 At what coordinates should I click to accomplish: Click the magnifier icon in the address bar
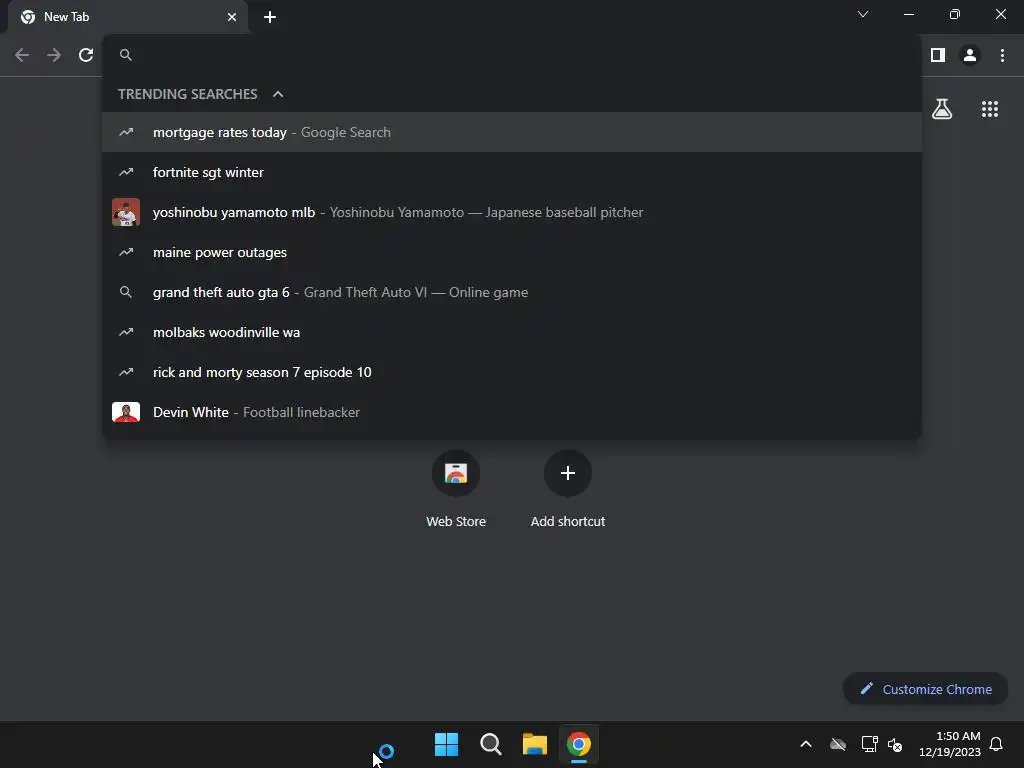coord(126,56)
